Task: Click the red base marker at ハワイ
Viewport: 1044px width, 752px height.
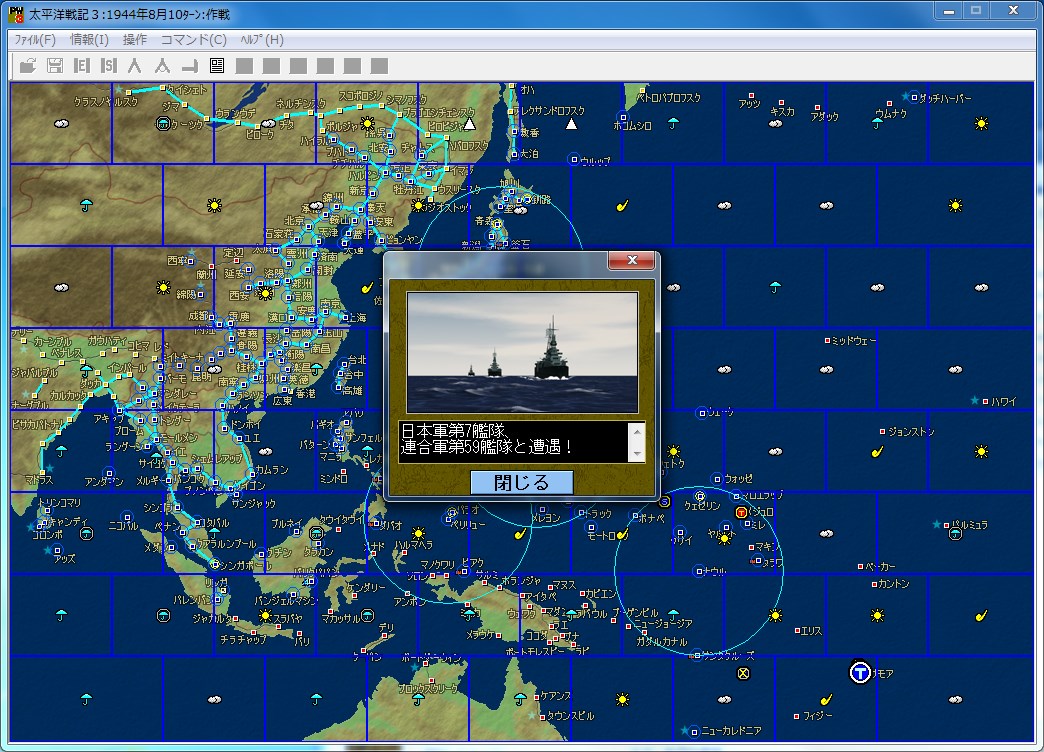Action: click(985, 401)
